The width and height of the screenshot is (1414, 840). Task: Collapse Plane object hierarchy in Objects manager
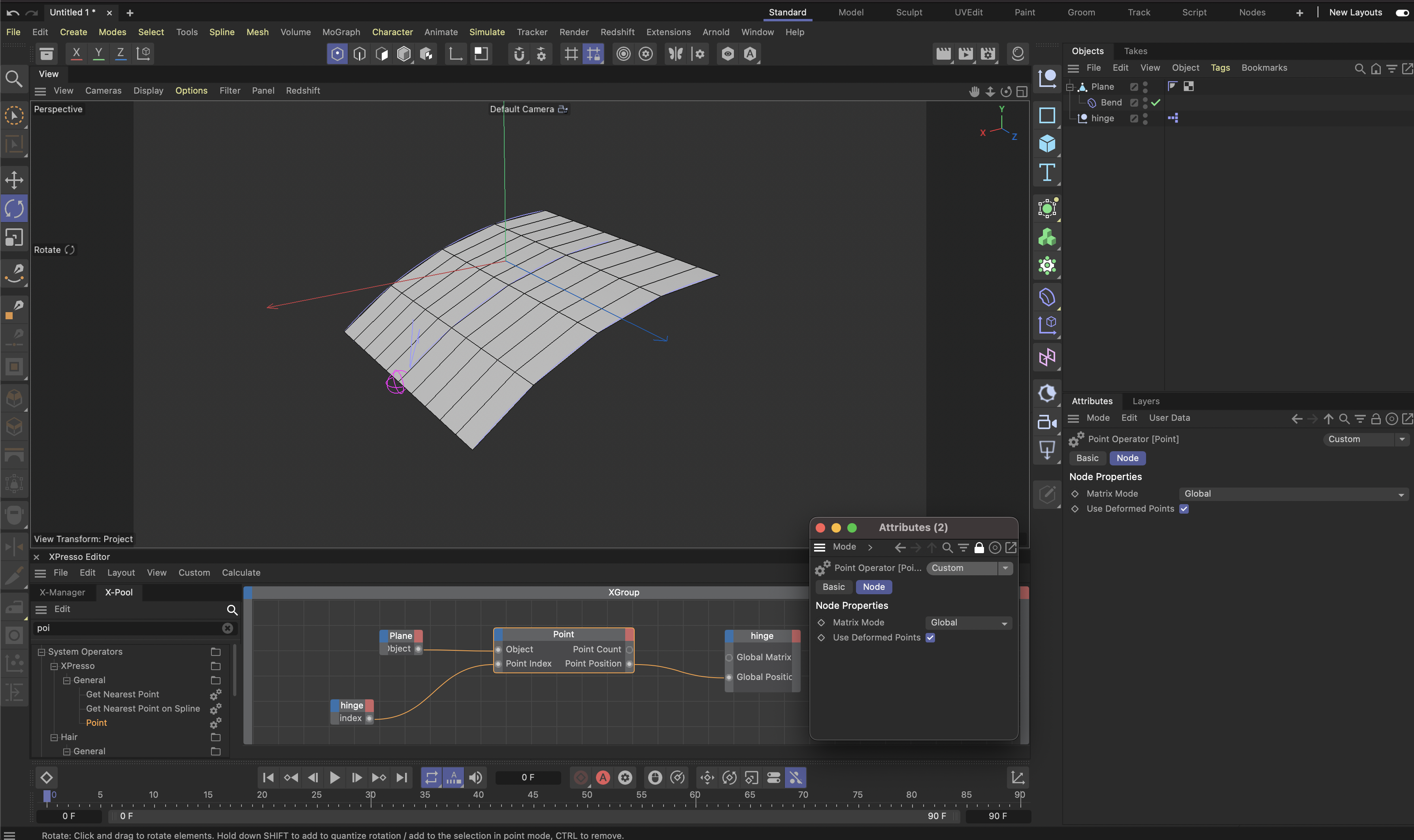1070,87
